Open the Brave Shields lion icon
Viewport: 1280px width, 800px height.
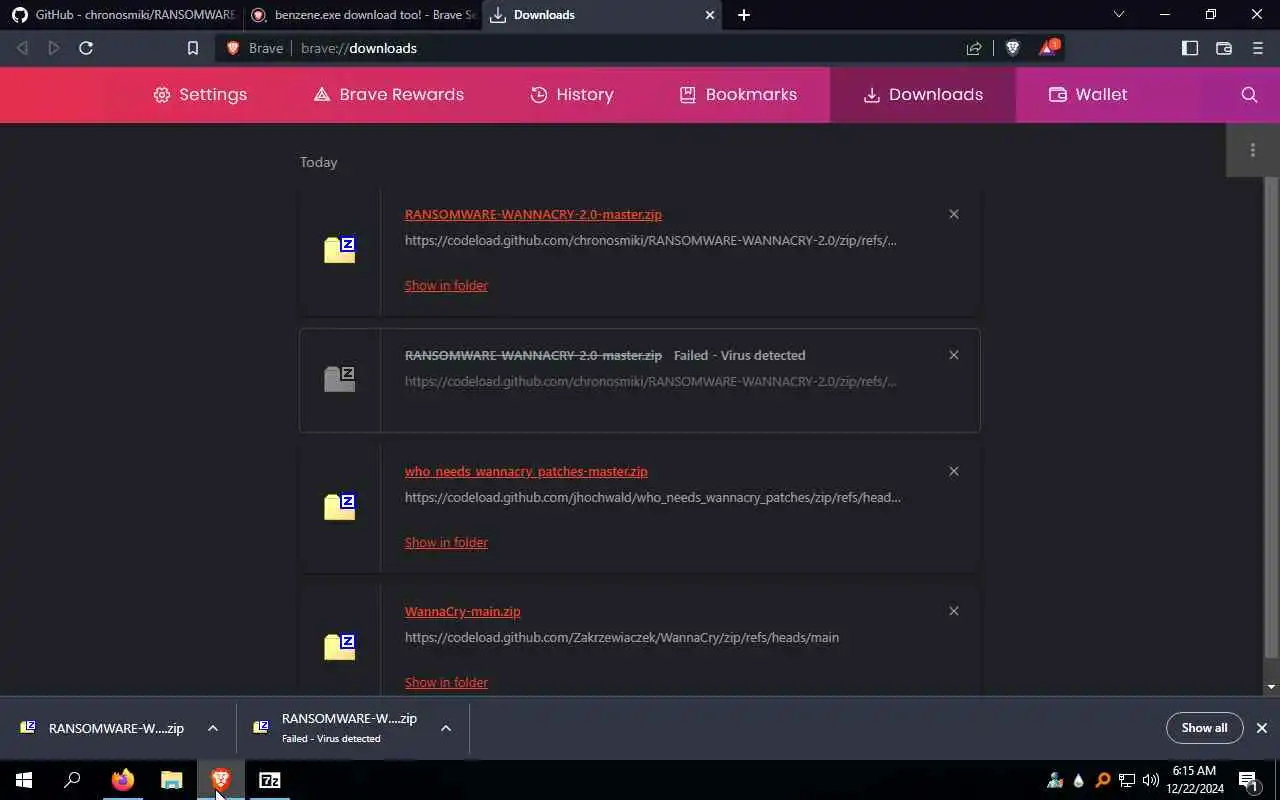point(1012,48)
